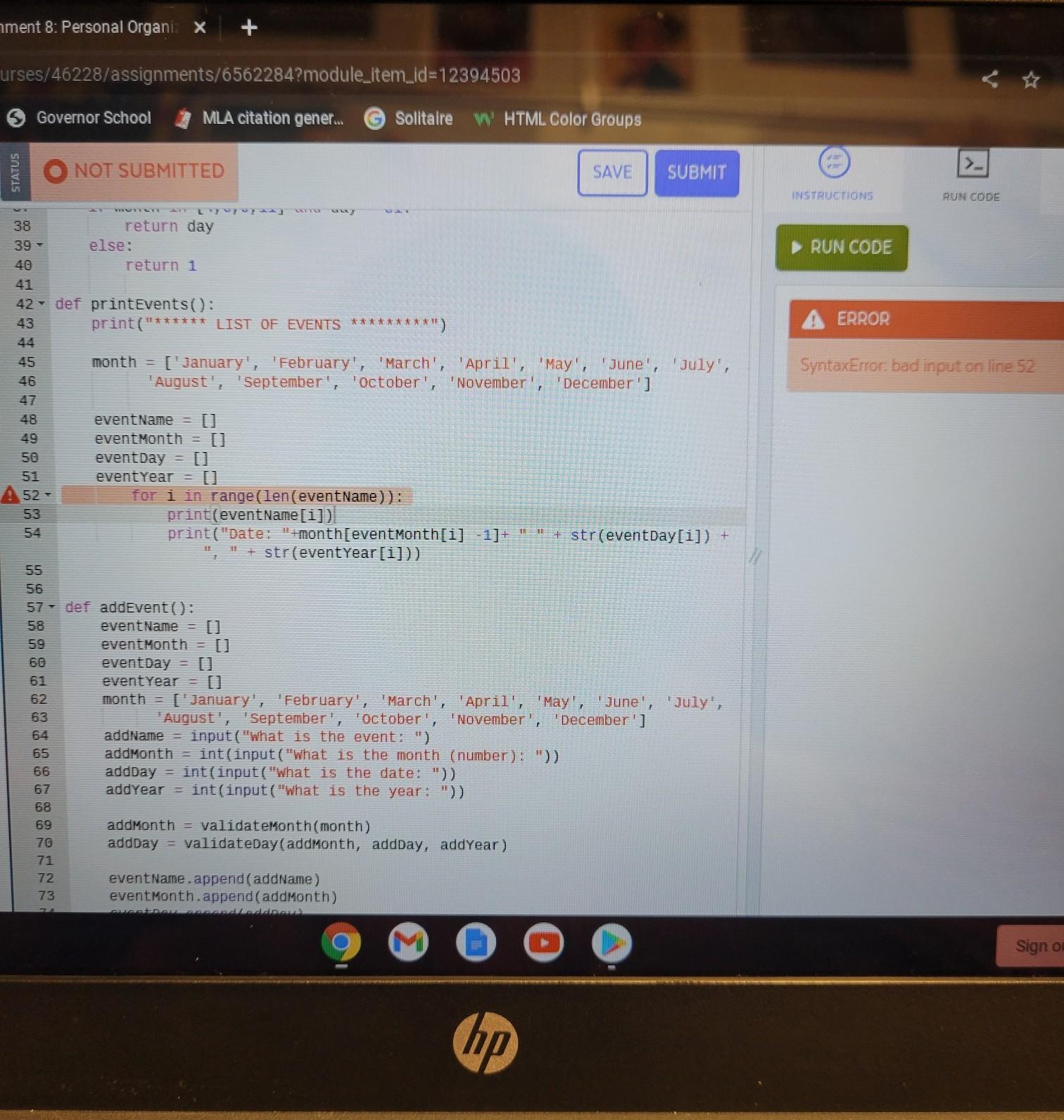The height and width of the screenshot is (1120, 1064).
Task: Open a new browser tab
Action: (249, 27)
